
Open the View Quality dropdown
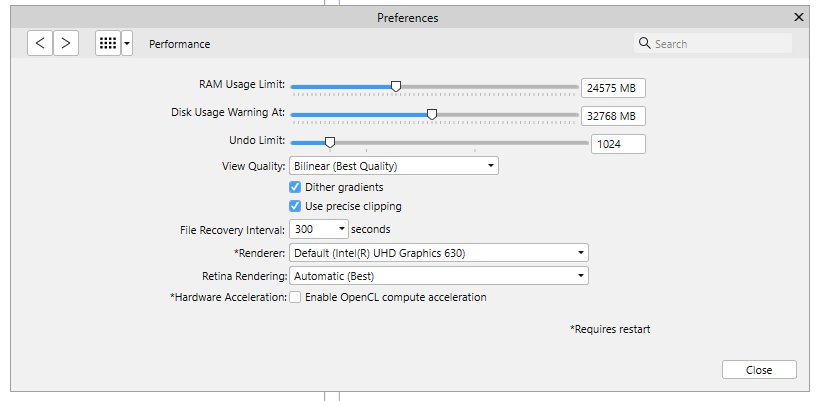[x=394, y=166]
